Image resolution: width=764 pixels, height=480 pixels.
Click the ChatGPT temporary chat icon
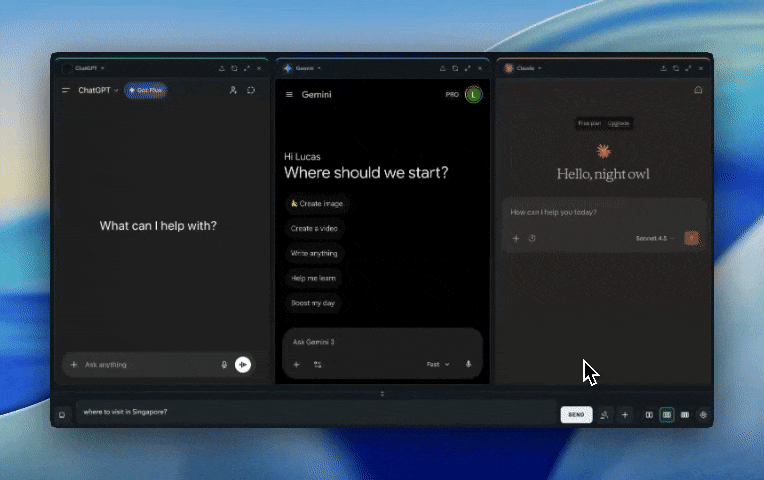click(251, 90)
